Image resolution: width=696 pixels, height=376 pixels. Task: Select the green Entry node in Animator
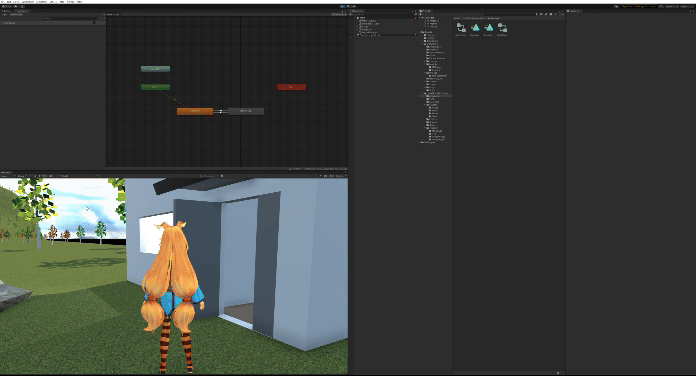click(x=155, y=87)
